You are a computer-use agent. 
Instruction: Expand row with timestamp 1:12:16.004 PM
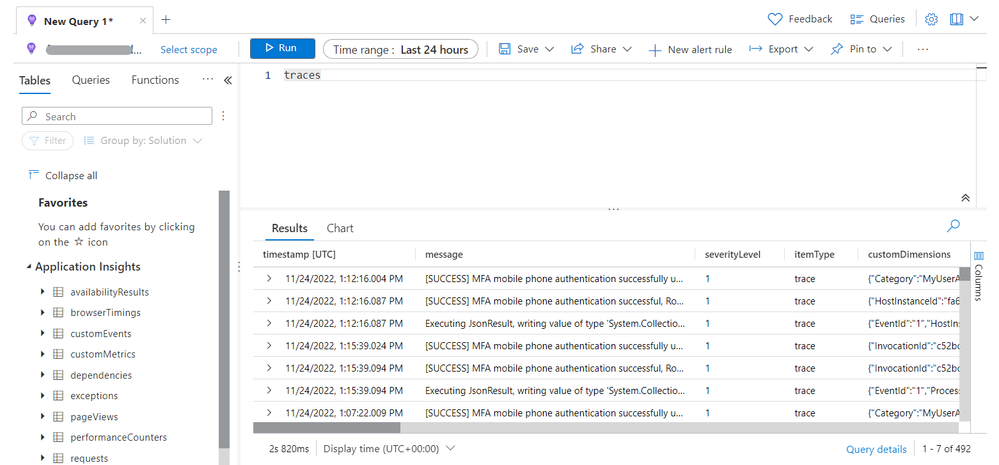point(270,278)
